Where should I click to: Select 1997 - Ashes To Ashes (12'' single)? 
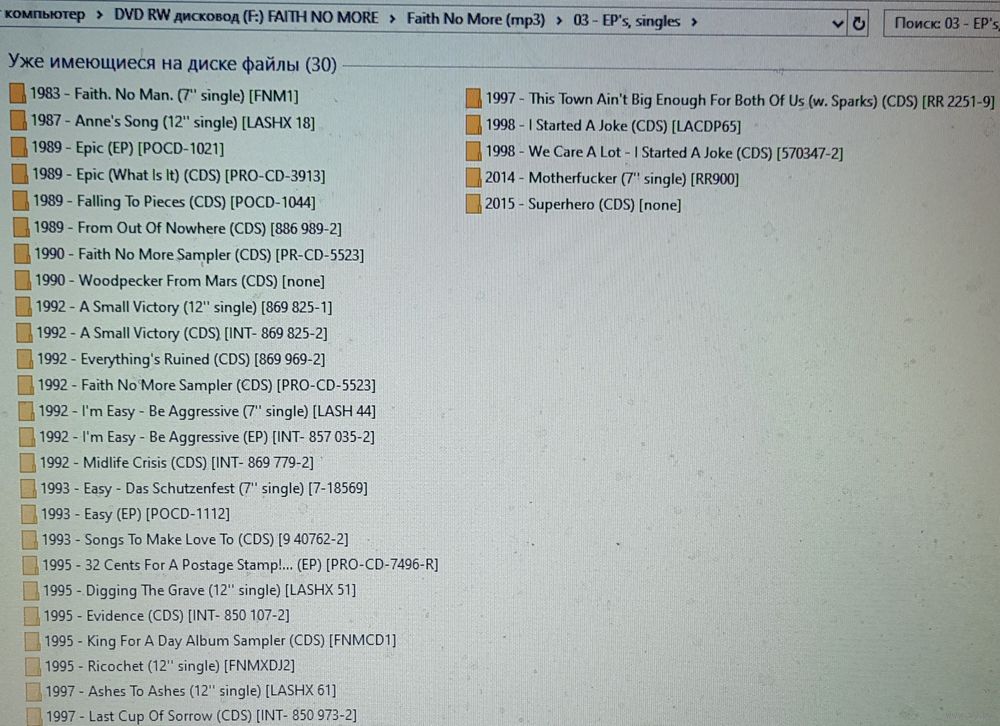tap(190, 691)
